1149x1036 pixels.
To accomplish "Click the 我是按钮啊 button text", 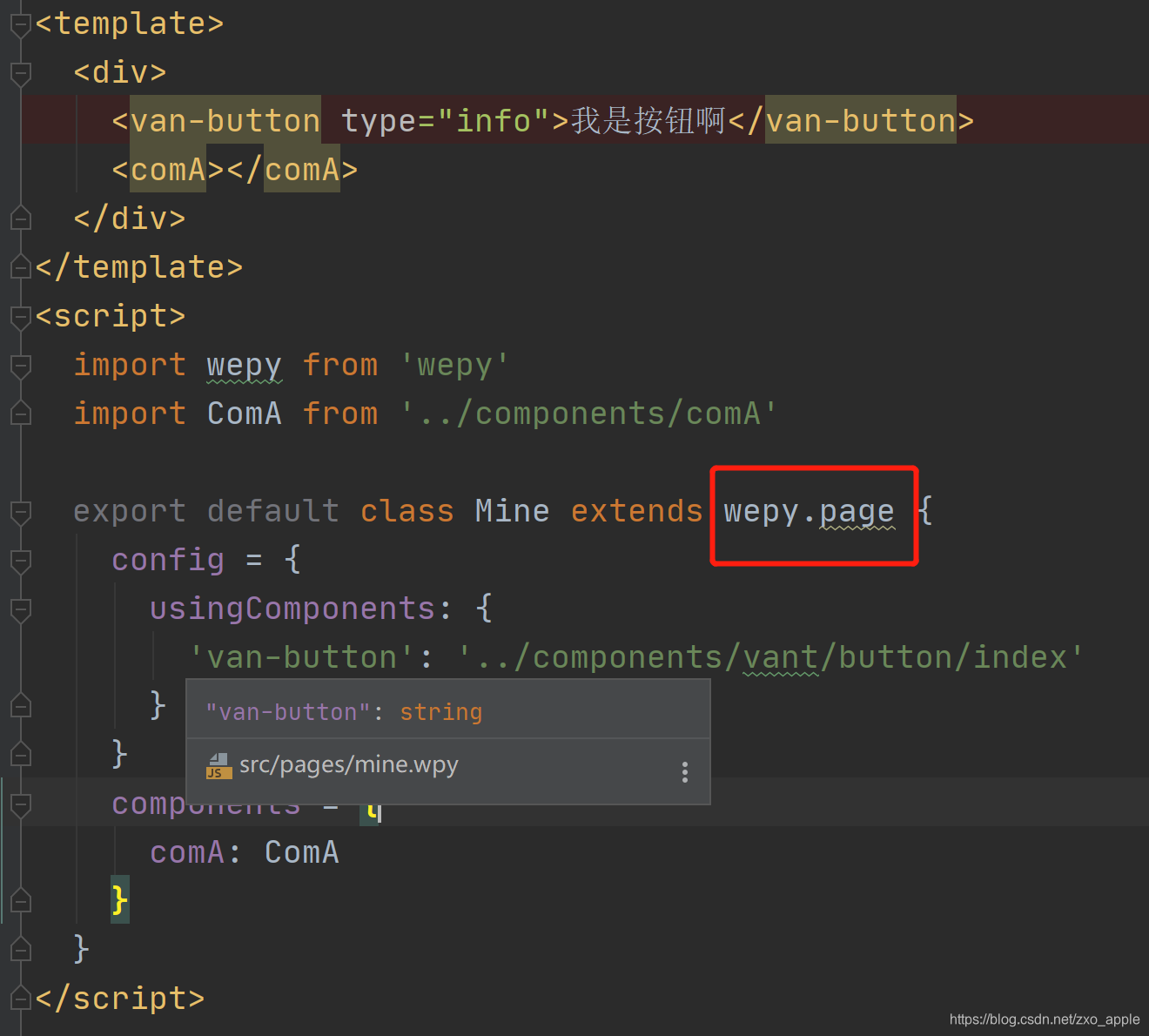I will click(x=648, y=120).
